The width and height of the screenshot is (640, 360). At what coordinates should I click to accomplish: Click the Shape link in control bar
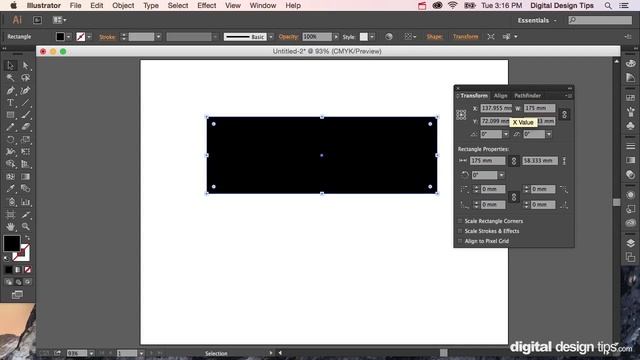434,37
